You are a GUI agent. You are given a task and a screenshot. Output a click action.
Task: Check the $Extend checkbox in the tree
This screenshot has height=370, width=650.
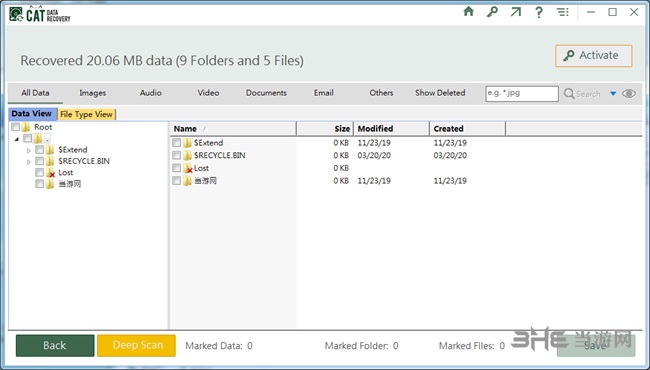tap(39, 150)
